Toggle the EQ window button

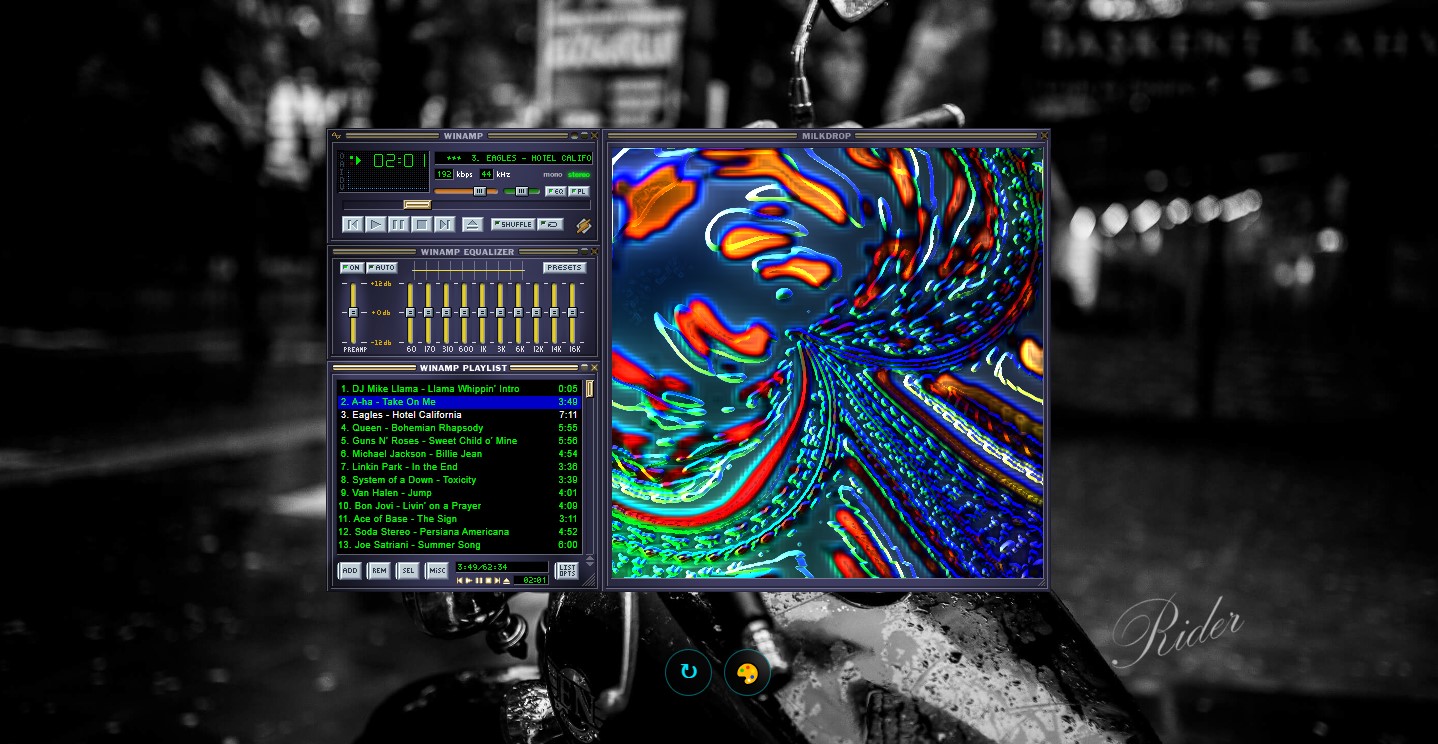(x=555, y=191)
